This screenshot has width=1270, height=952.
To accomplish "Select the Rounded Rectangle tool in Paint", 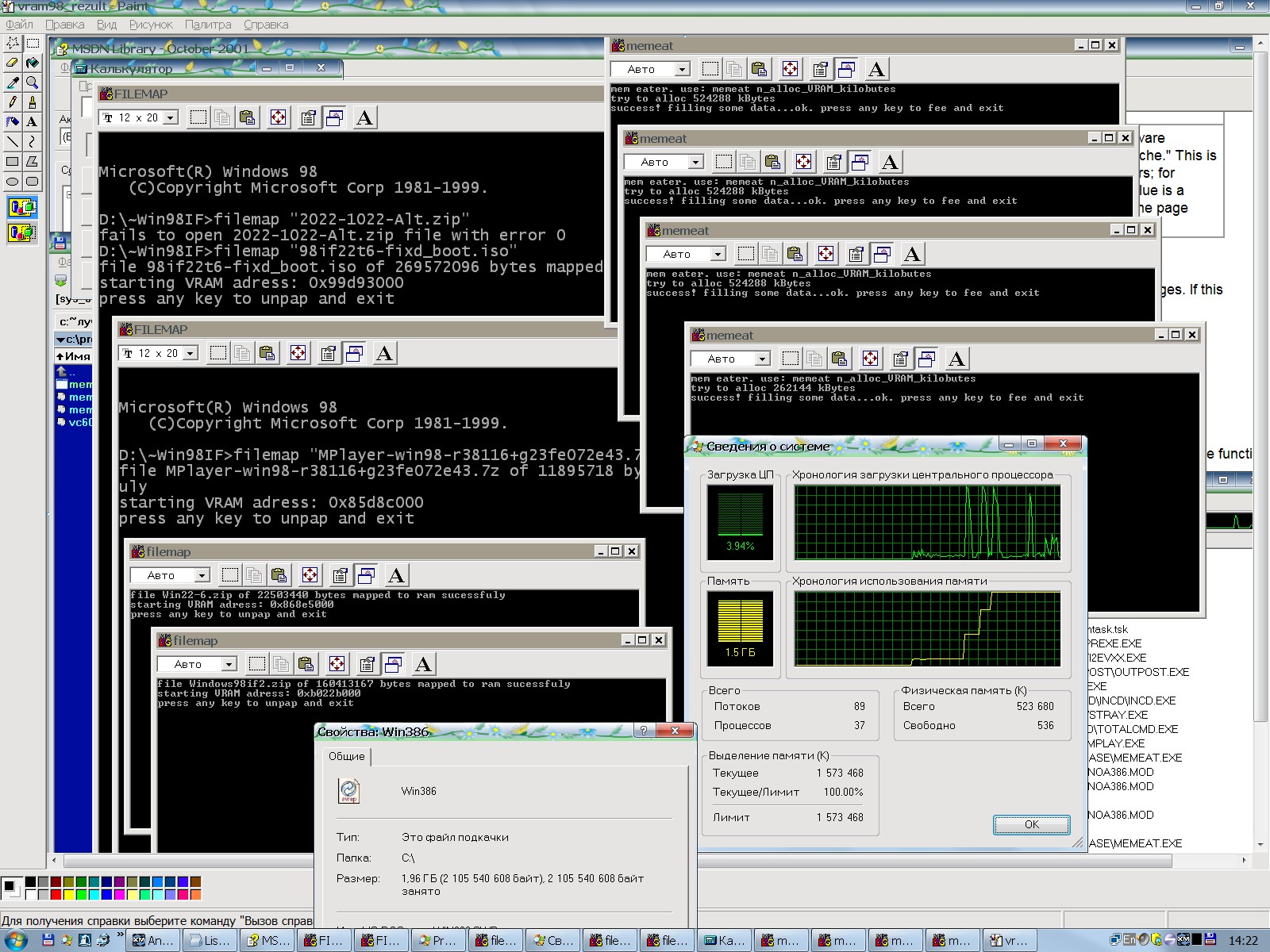I will pyautogui.click(x=33, y=182).
